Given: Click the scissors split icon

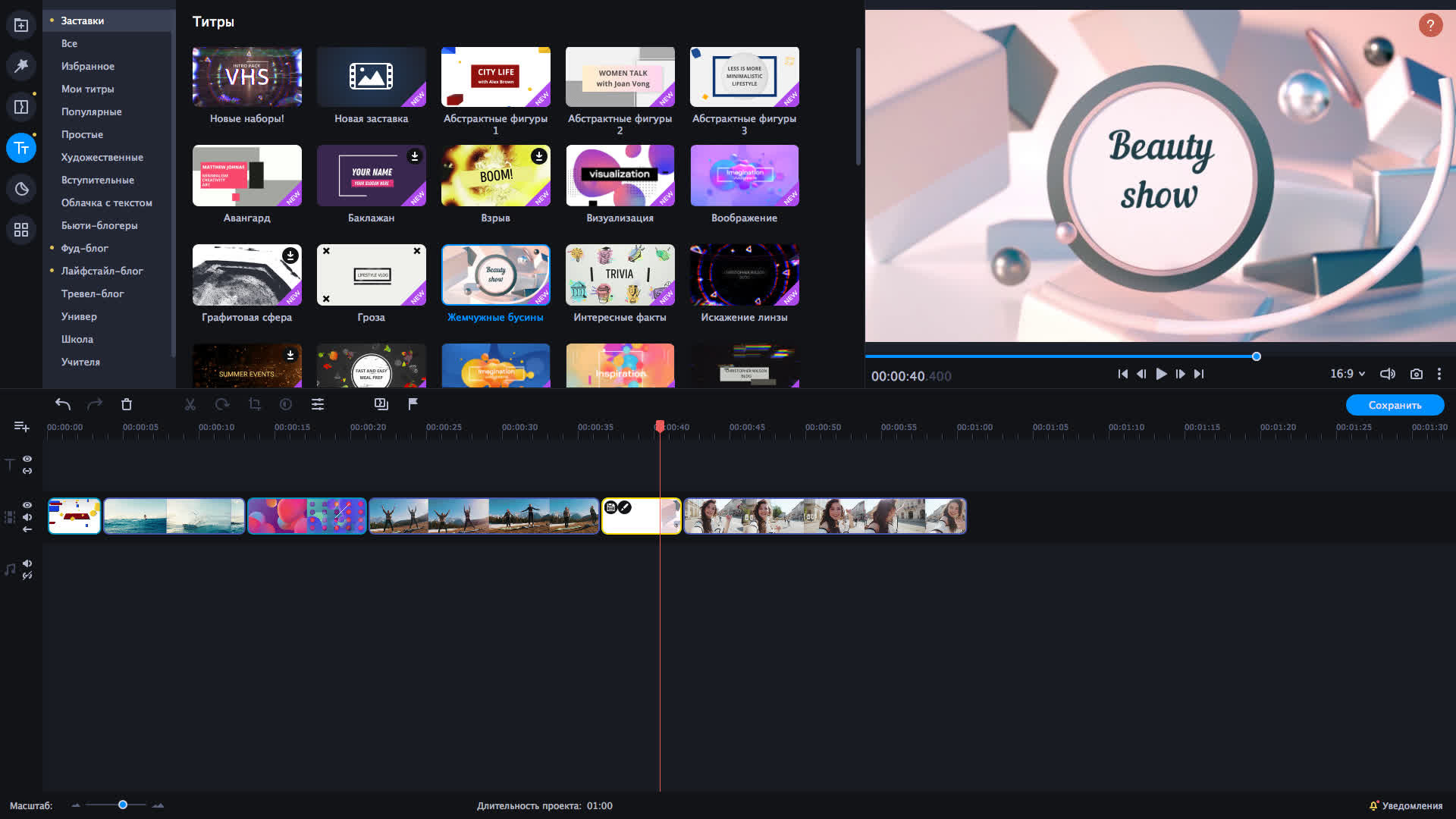Looking at the screenshot, I should tap(190, 405).
